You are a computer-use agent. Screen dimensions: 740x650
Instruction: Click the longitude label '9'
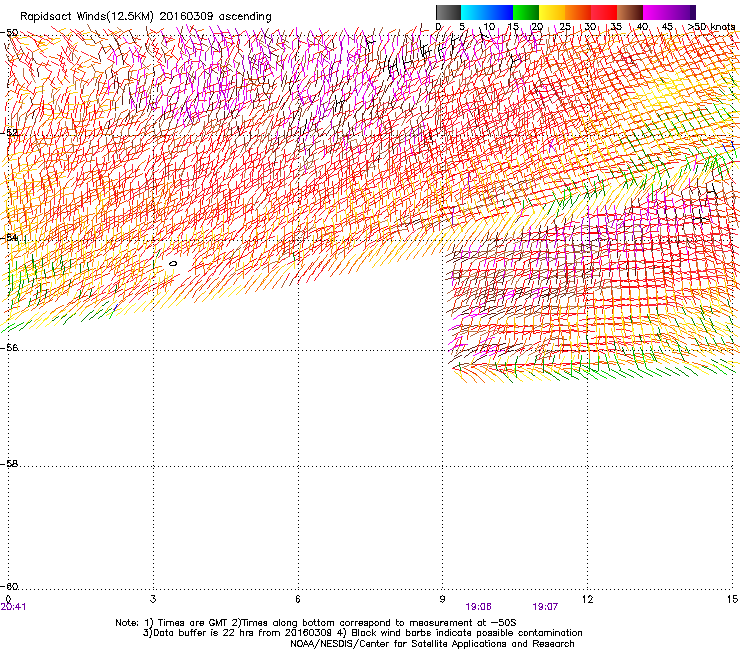point(442,599)
